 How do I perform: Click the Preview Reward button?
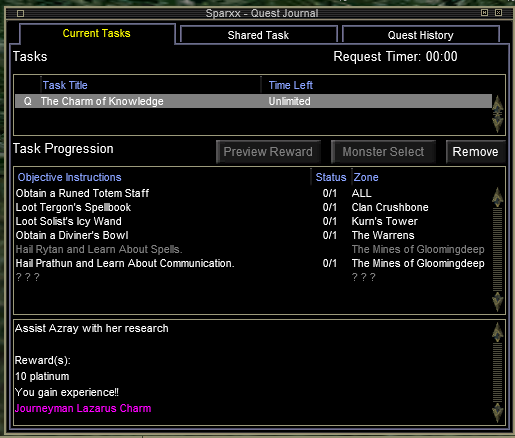pyautogui.click(x=268, y=152)
